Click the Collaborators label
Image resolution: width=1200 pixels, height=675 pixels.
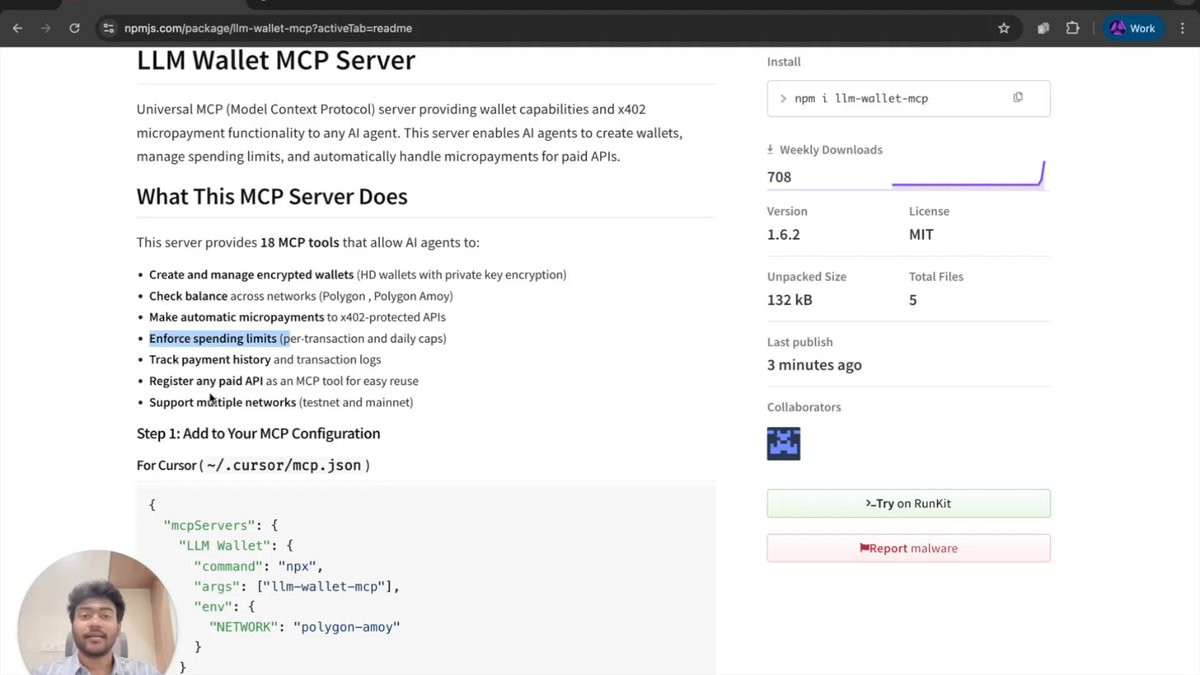coord(804,407)
